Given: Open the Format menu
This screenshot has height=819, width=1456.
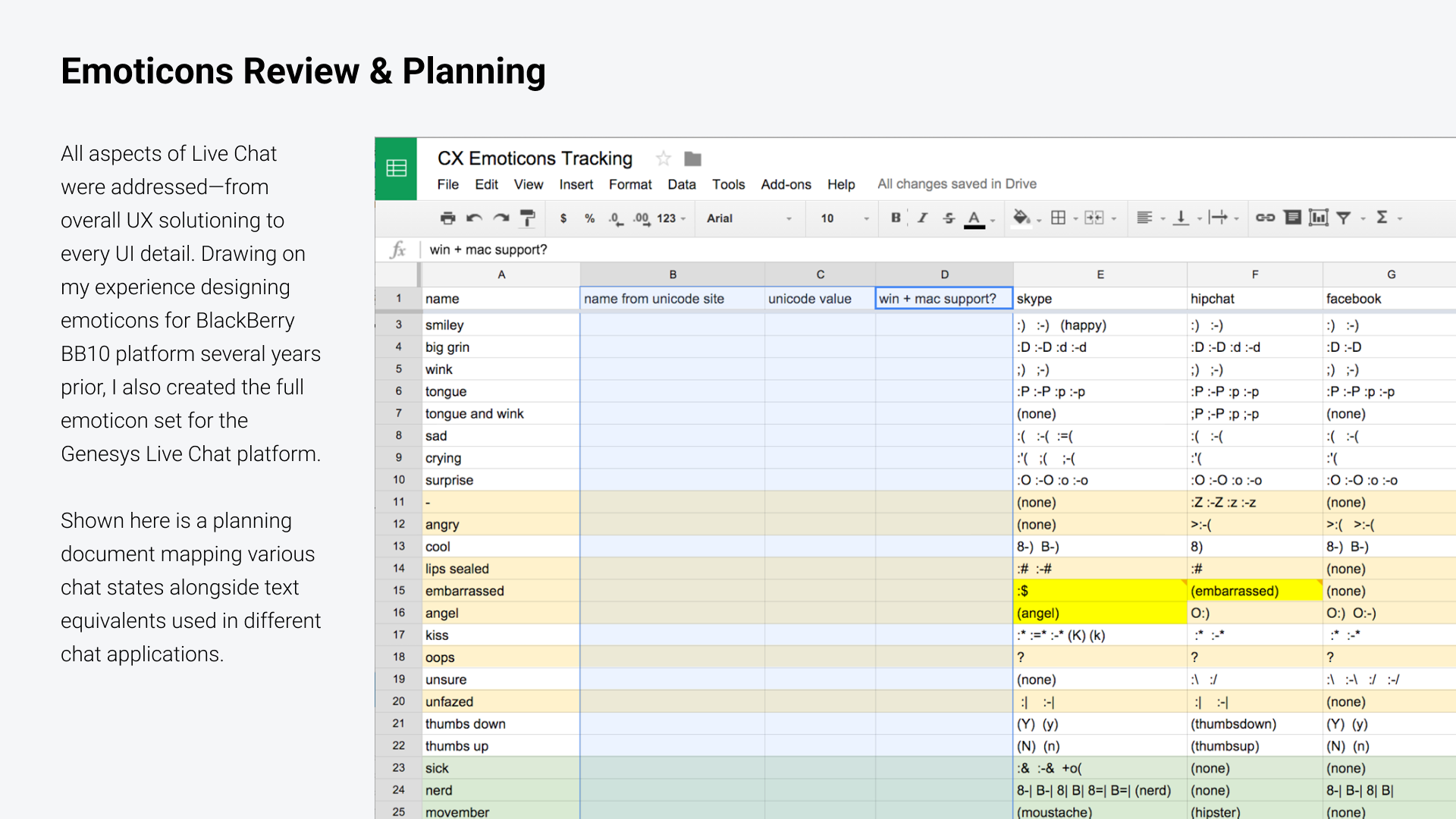Looking at the screenshot, I should tap(629, 184).
